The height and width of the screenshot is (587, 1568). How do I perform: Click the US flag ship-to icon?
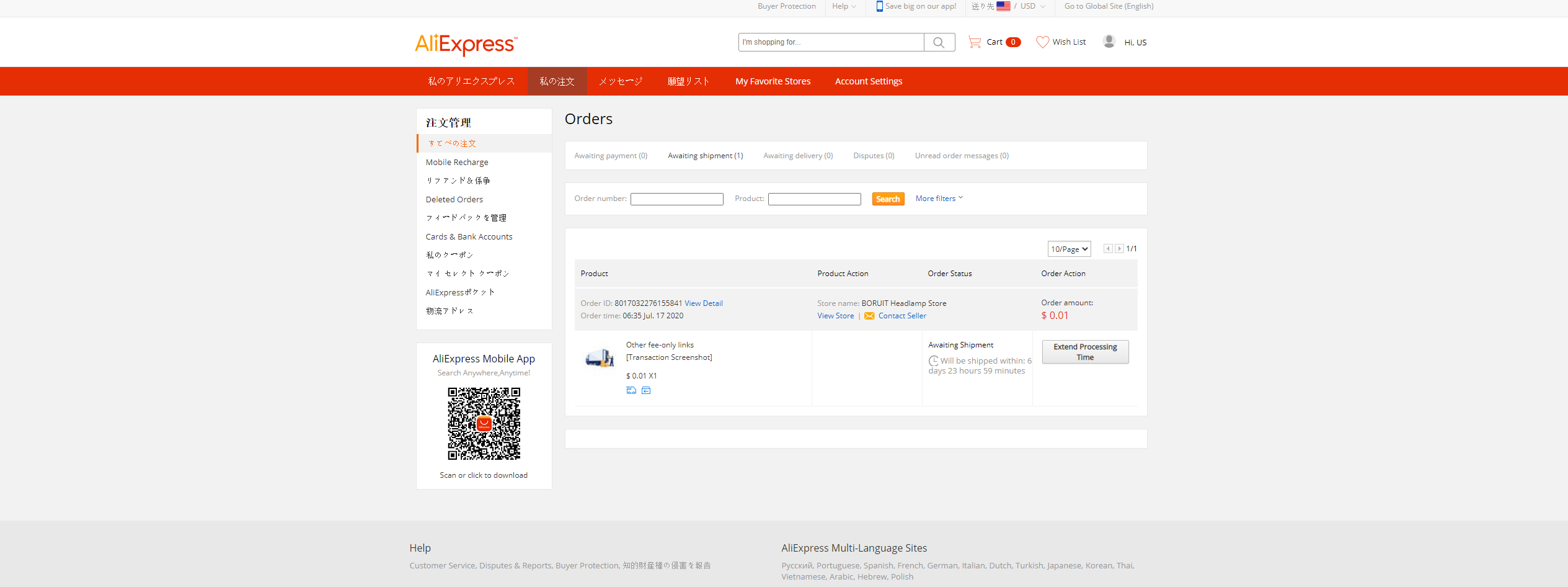coord(1003,6)
